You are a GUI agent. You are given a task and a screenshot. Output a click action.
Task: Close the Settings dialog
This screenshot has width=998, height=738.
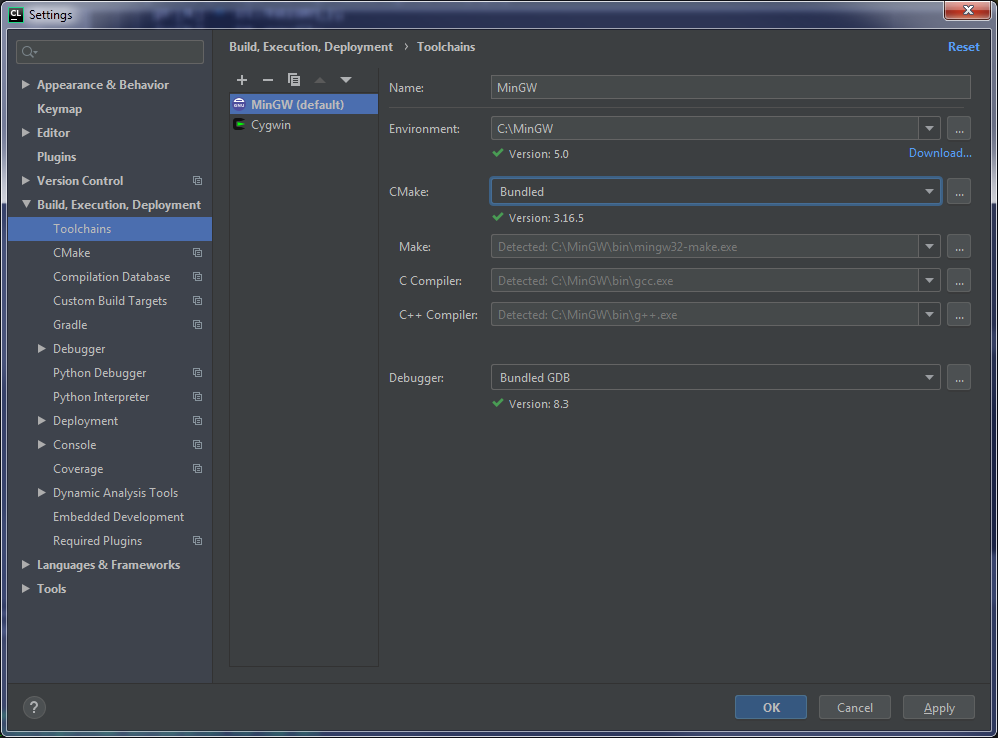pyautogui.click(x=967, y=10)
